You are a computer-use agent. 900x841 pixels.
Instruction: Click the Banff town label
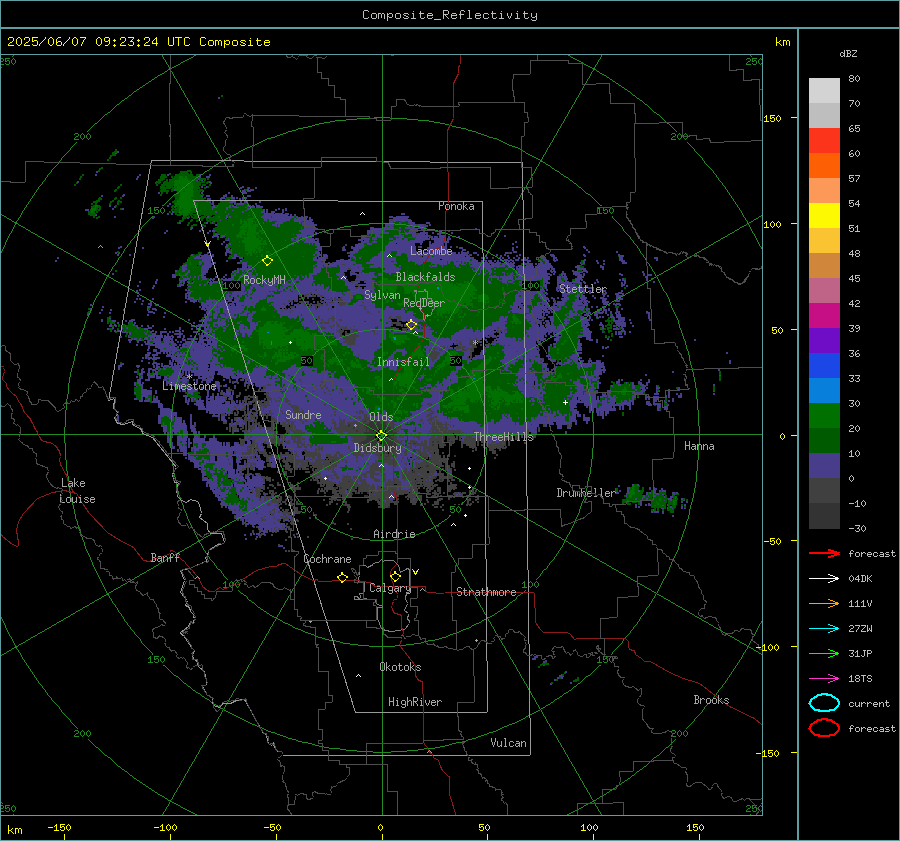point(165,557)
